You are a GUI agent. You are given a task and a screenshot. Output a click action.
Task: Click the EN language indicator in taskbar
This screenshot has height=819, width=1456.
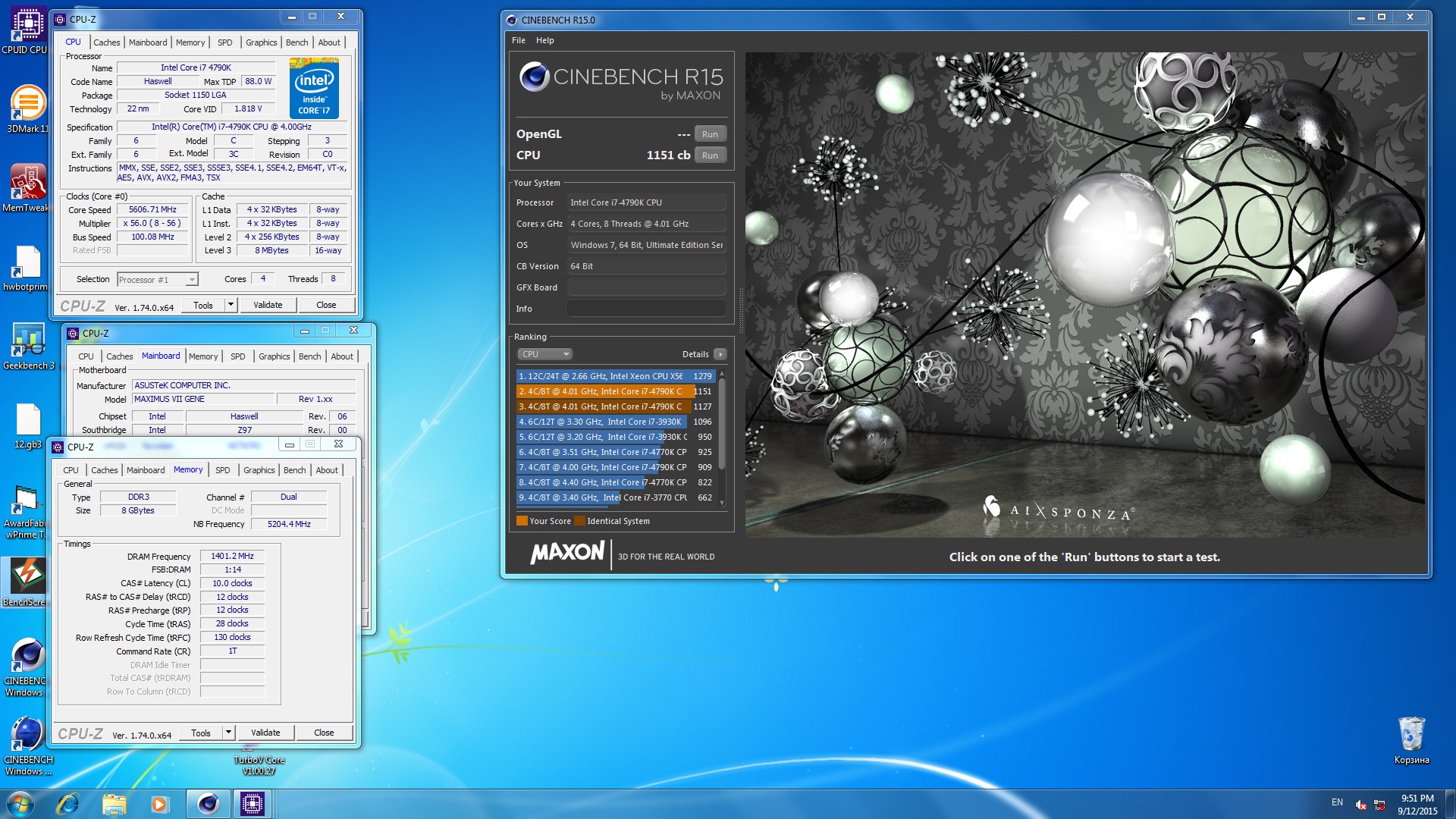(x=1337, y=802)
